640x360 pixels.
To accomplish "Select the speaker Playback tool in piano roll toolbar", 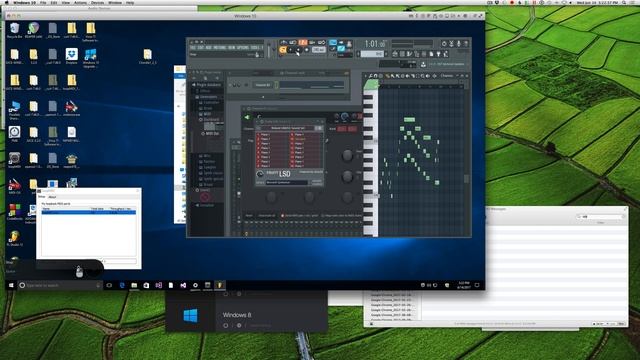I will 428,76.
